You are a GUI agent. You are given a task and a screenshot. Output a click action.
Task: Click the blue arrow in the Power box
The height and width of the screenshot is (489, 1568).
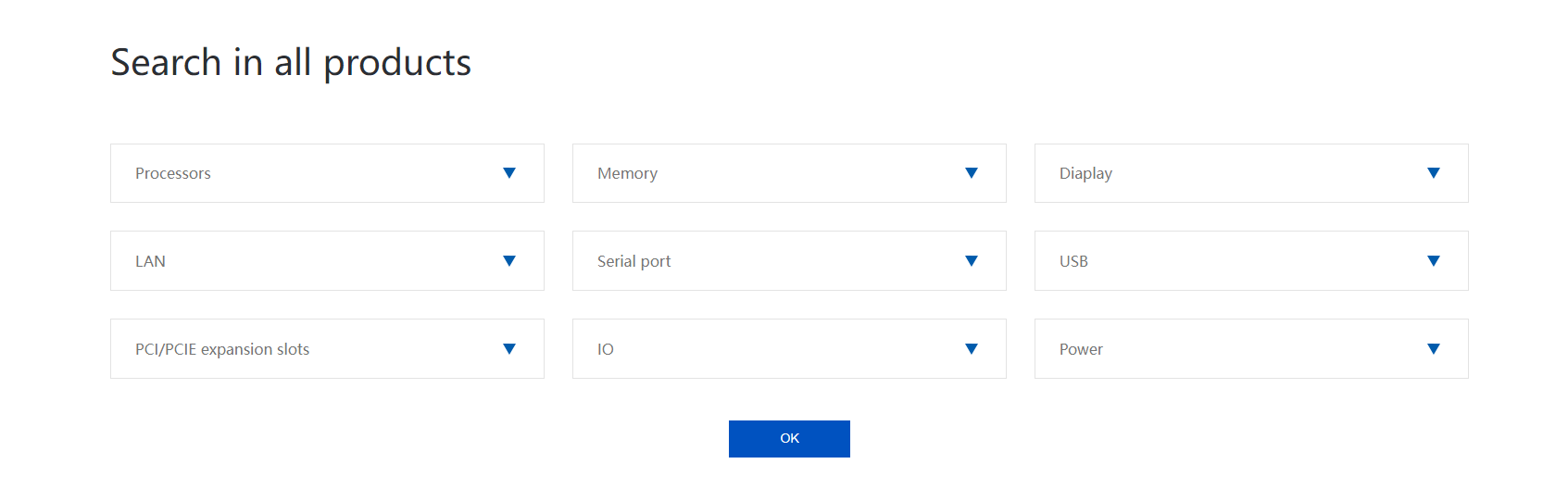(x=1434, y=349)
